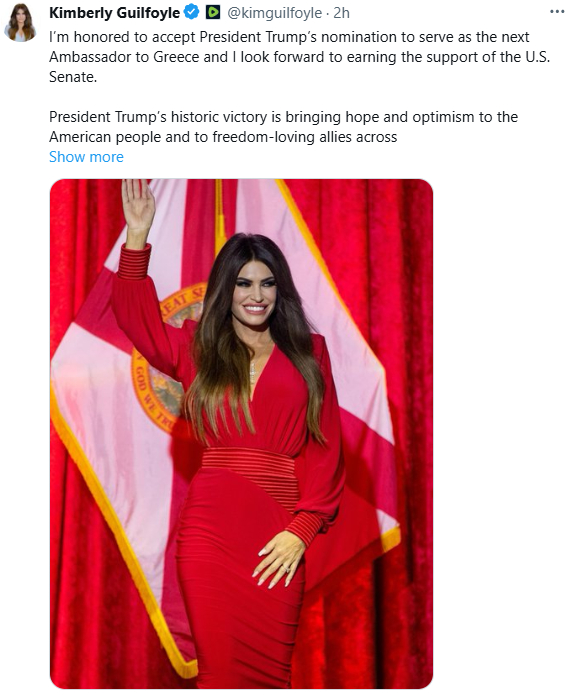Click the 2h timestamp of the post
Image resolution: width=574 pixels, height=695 pixels.
pyautogui.click(x=341, y=13)
